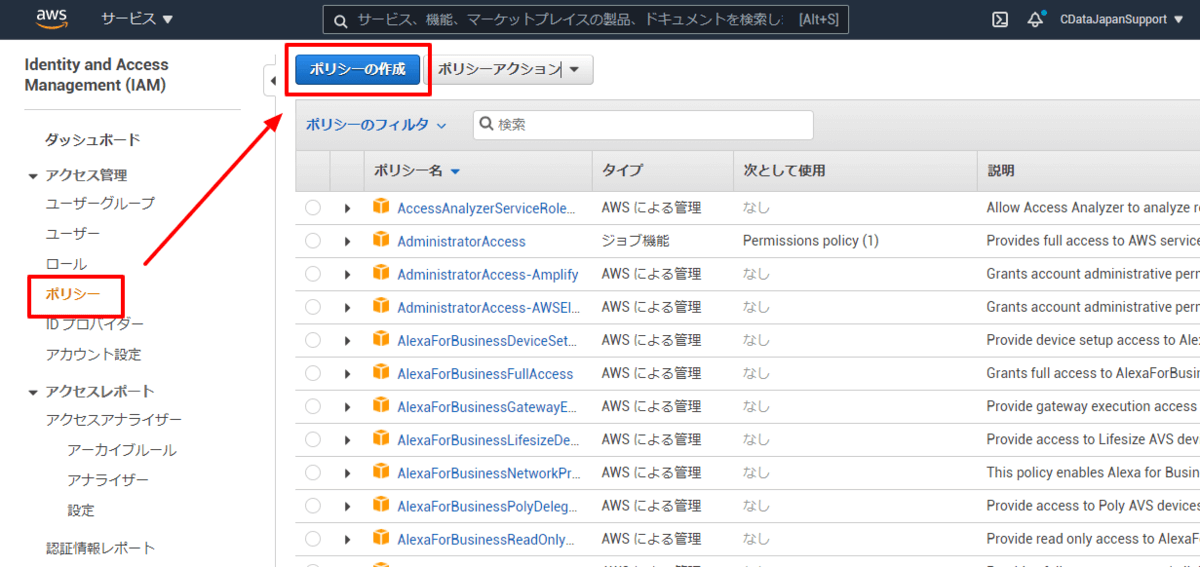The image size is (1200, 567).
Task: Click the top AWS services search bar
Action: coord(585,19)
